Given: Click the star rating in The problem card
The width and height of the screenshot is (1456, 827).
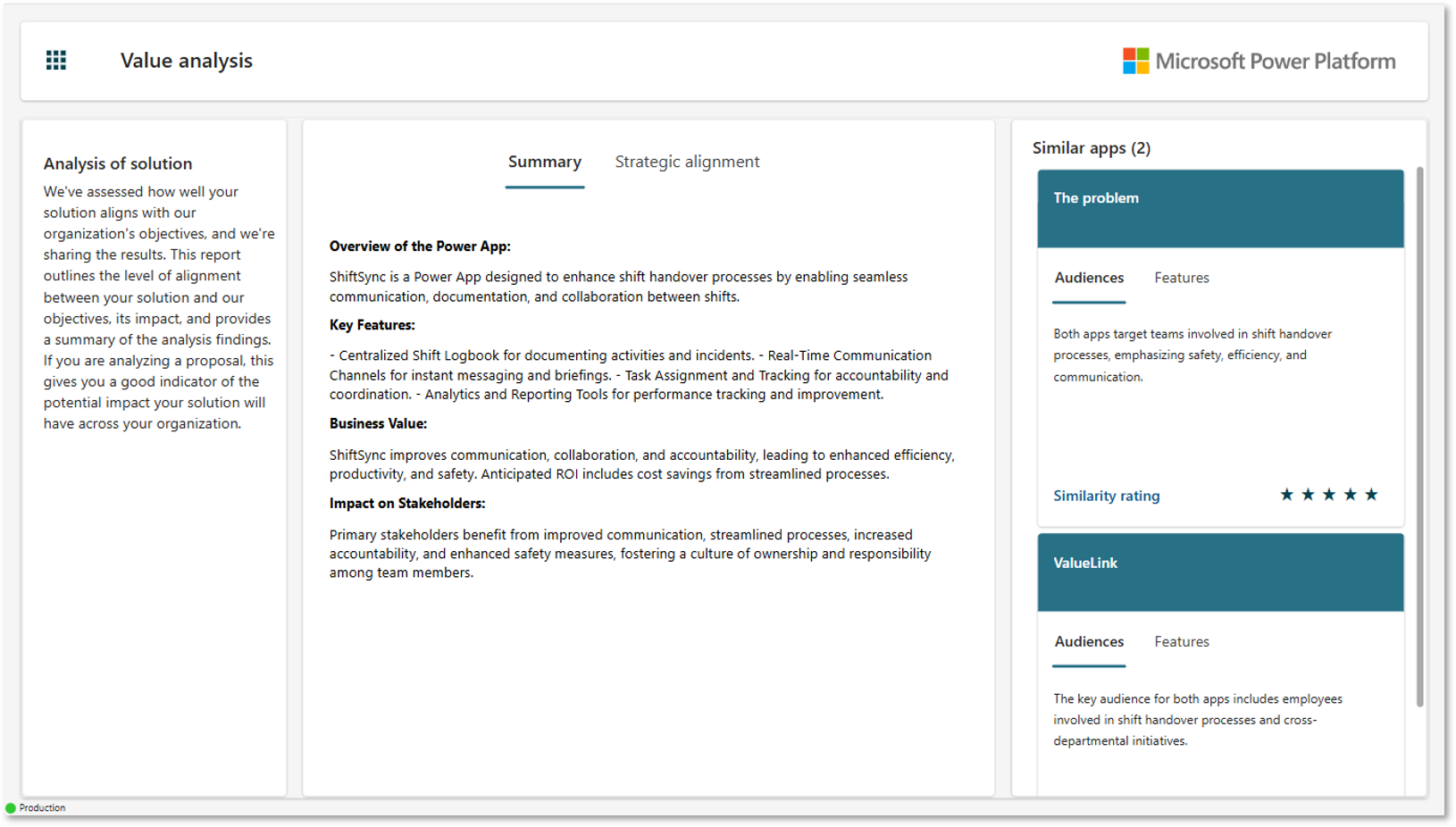Looking at the screenshot, I should pyautogui.click(x=1328, y=495).
